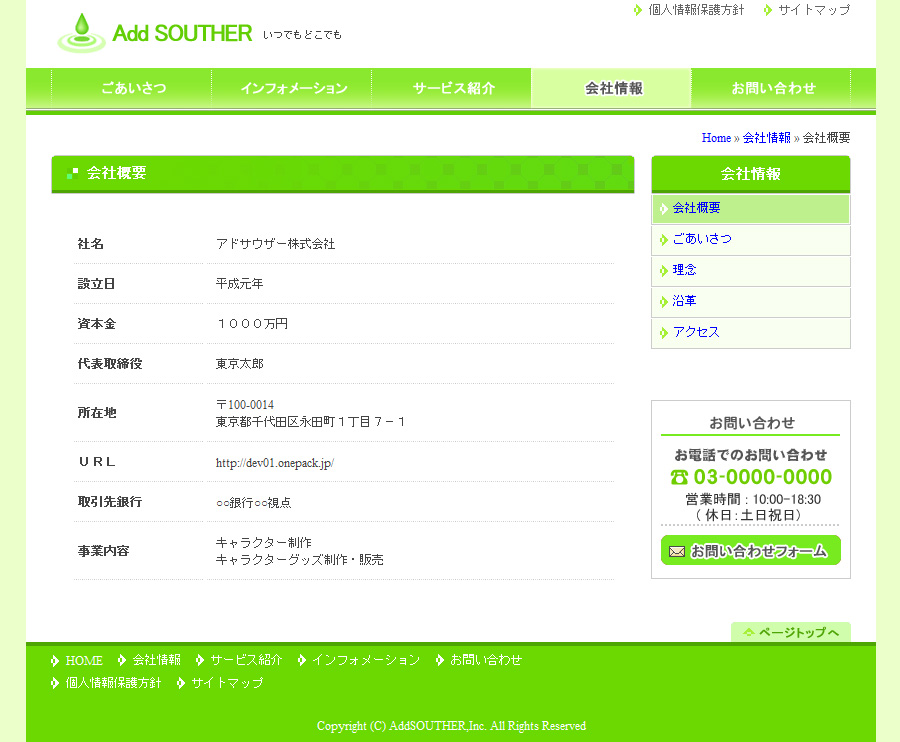Open the http://dev01.onepack.jp/ URL link
900x742 pixels.
pyautogui.click(x=274, y=463)
